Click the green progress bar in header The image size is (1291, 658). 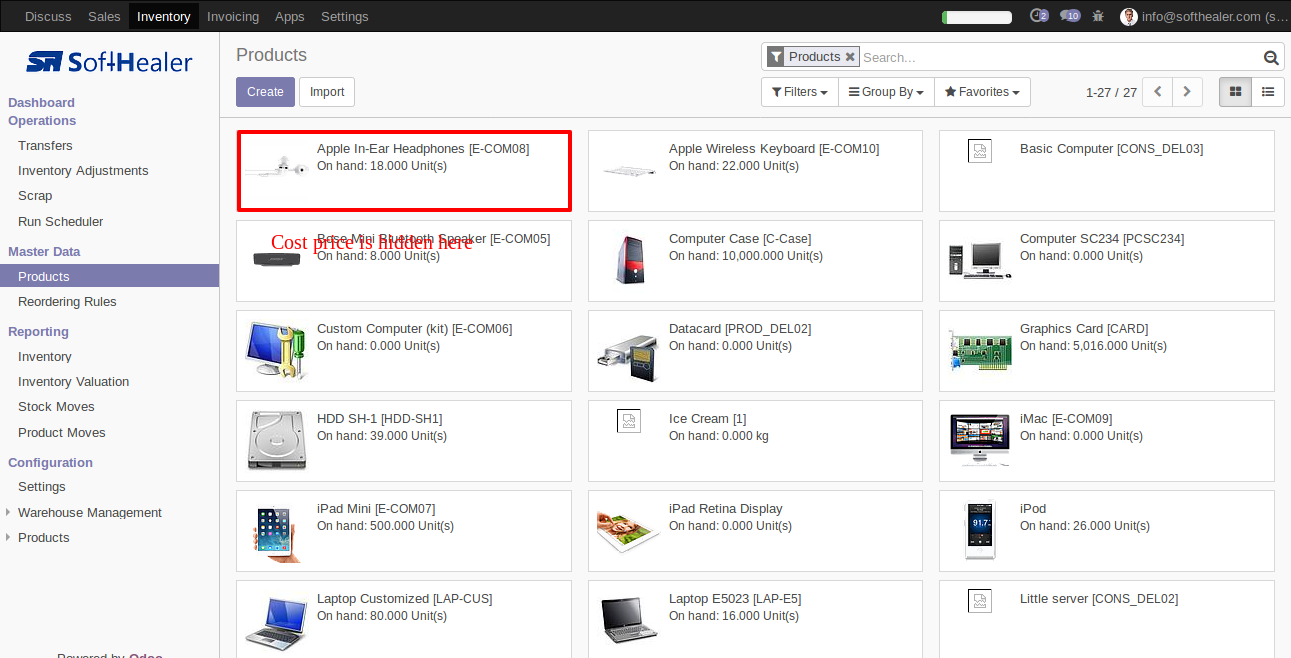[x=977, y=17]
